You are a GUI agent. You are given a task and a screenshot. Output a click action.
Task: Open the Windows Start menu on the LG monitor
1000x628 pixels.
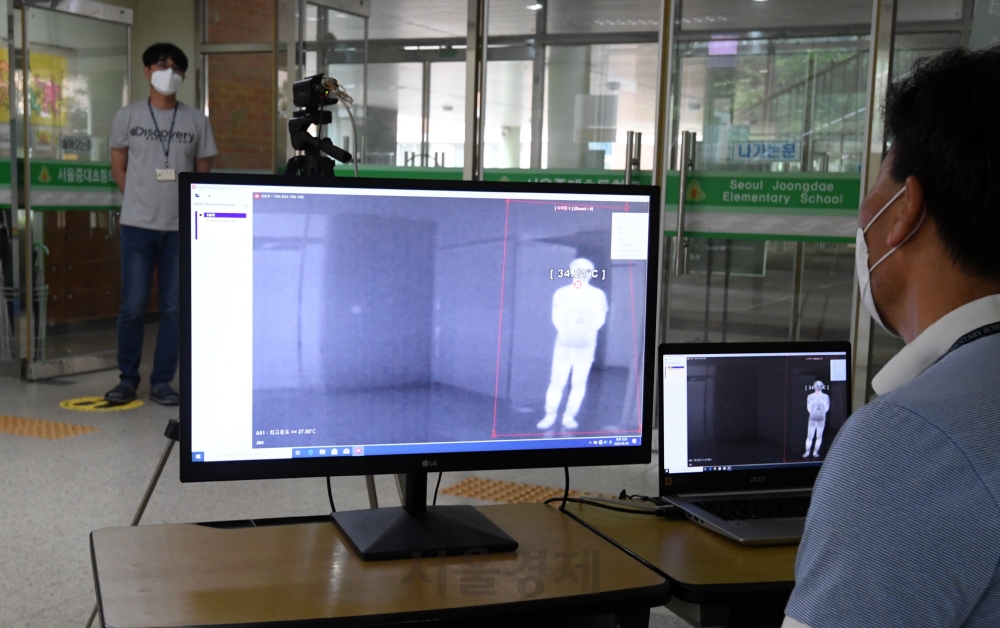point(198,456)
